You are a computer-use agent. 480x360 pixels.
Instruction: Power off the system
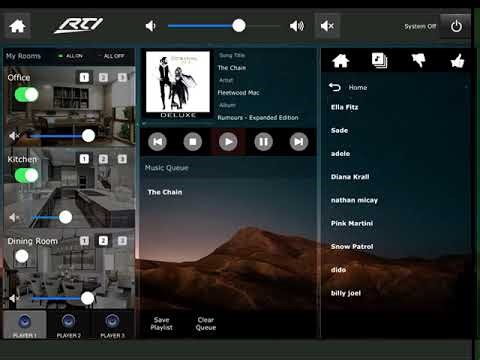click(456, 26)
